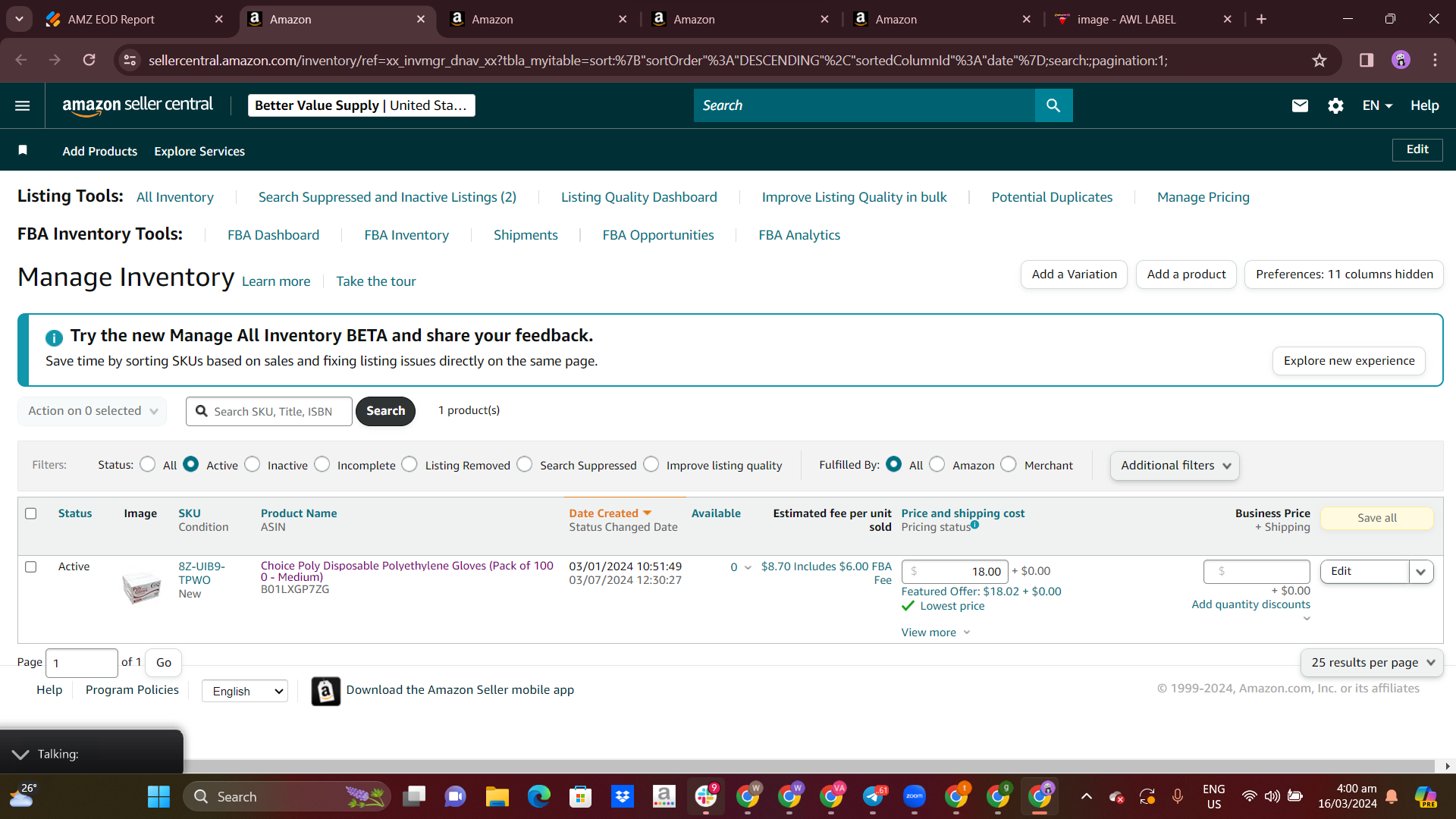The image size is (1456, 819).
Task: Go to FBA Dashboard
Action: pos(273,235)
